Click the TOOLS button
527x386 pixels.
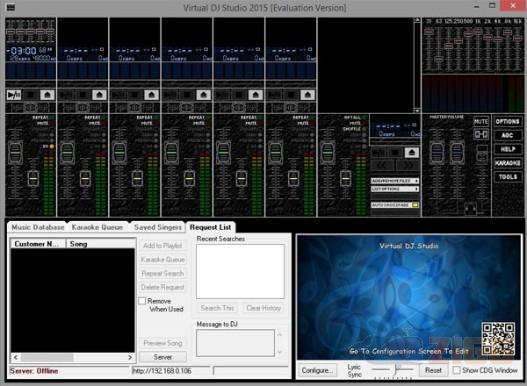coord(508,177)
